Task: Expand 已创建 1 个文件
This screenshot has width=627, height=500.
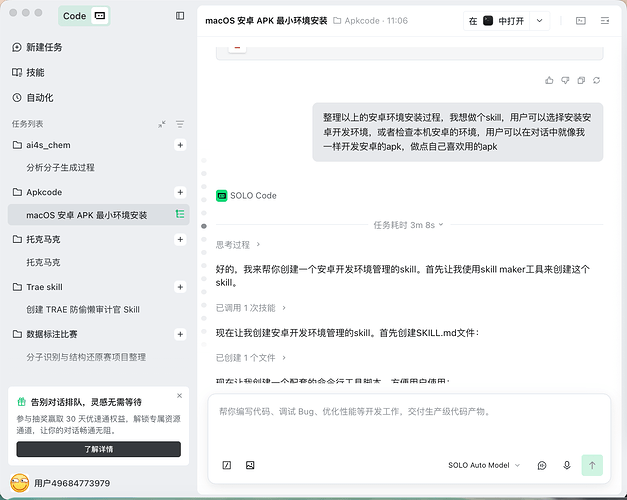Action: (x=251, y=358)
